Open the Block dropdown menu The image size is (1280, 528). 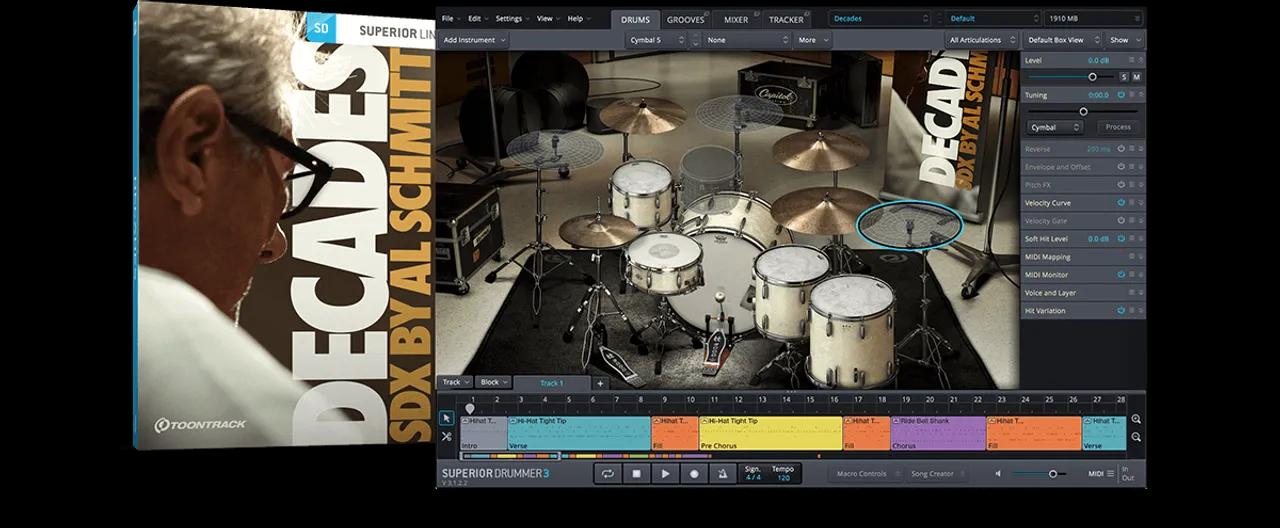click(494, 382)
